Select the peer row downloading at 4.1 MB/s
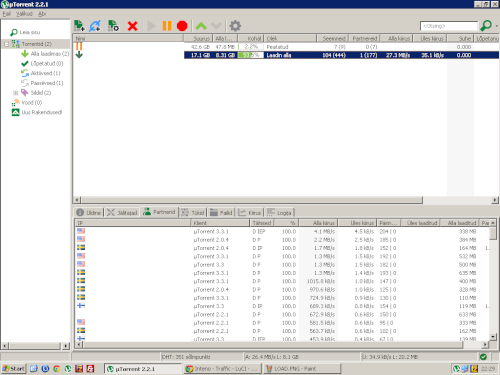The width and height of the screenshot is (500, 375). (283, 231)
